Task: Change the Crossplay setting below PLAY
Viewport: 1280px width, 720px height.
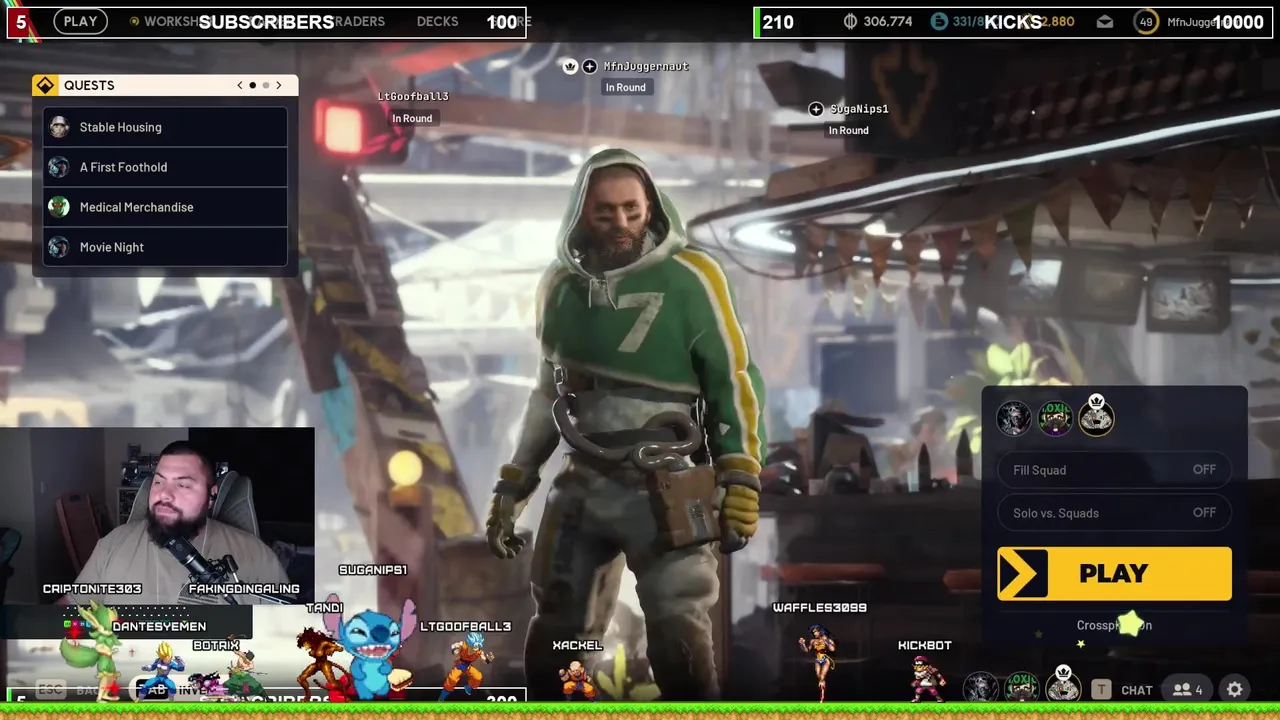Action: [x=1114, y=625]
